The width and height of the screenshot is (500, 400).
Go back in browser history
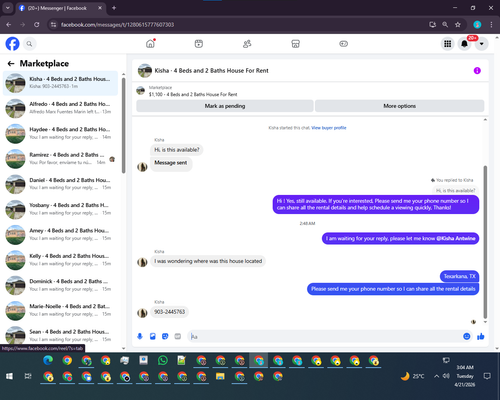click(9, 25)
